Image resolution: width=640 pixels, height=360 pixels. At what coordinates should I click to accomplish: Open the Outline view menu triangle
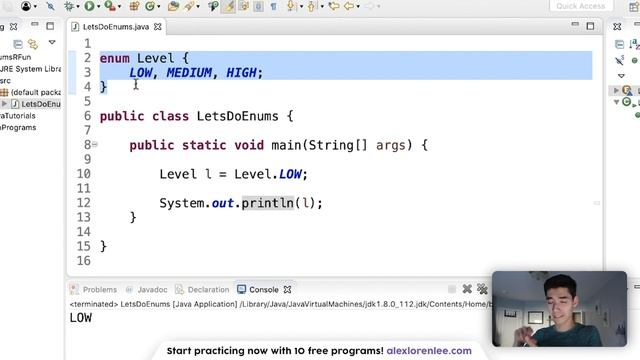tap(621, 76)
